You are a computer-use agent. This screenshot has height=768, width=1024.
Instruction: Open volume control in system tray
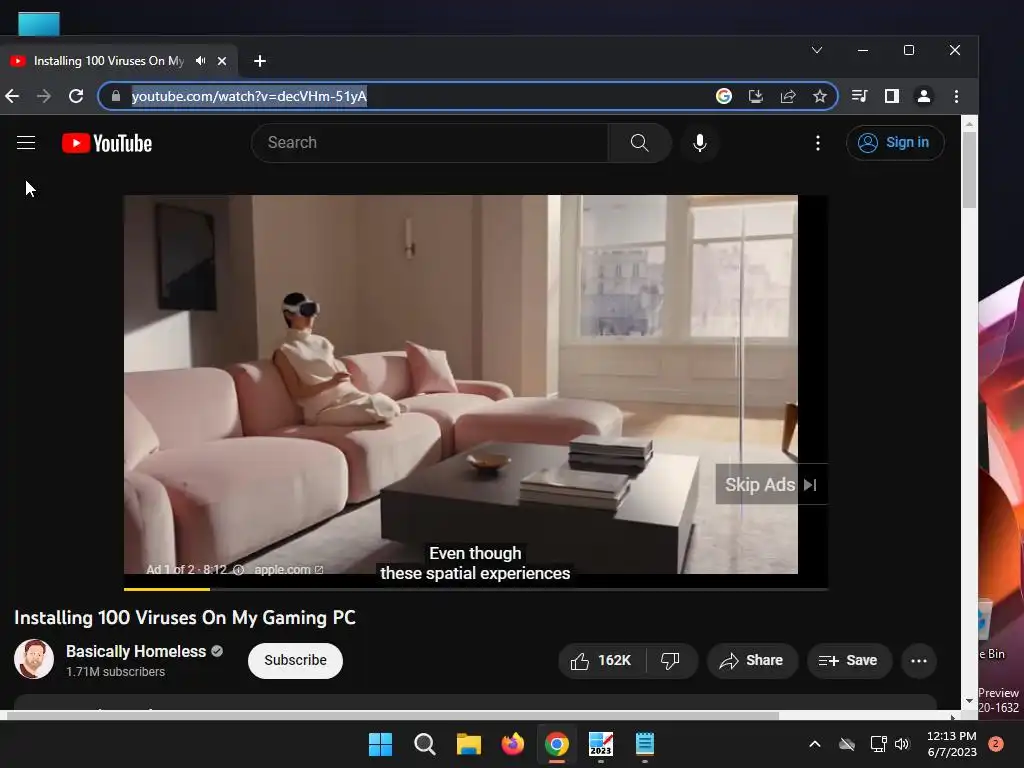902,744
